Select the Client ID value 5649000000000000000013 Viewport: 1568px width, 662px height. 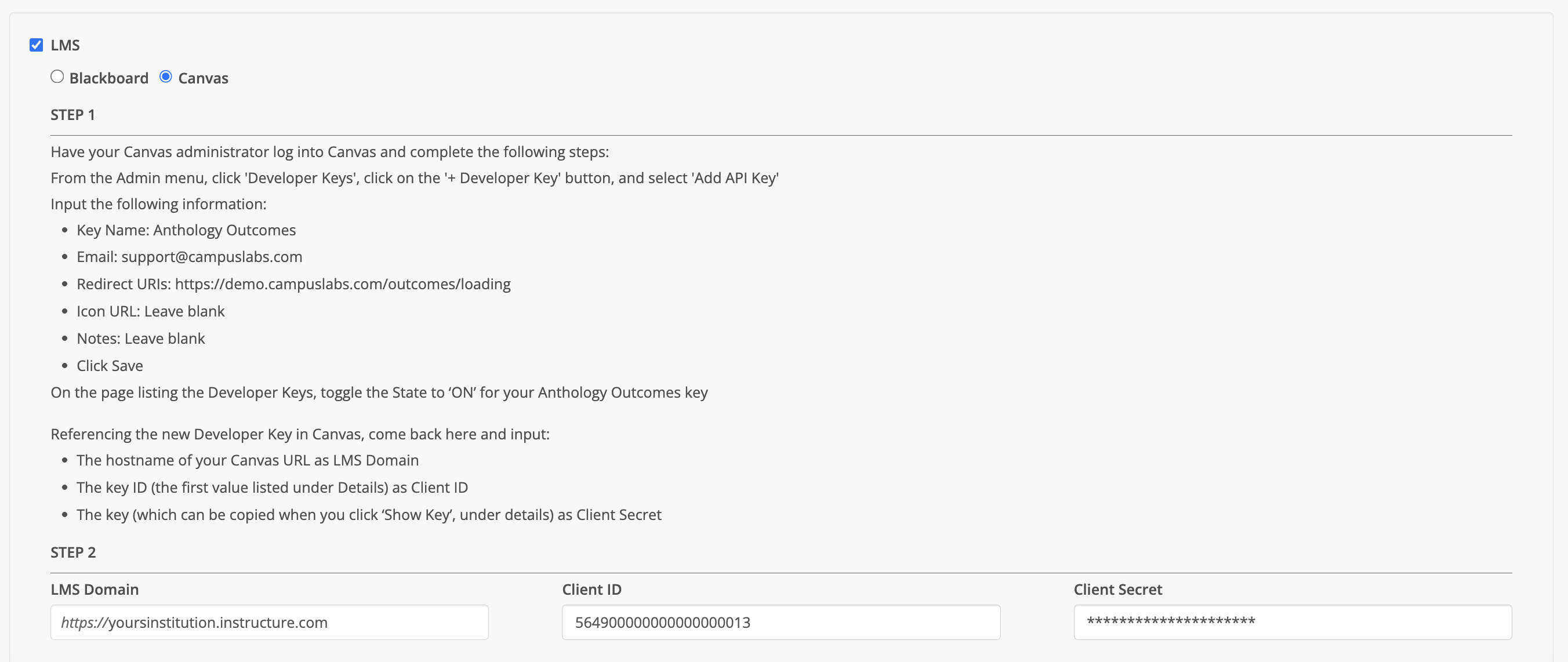(662, 622)
